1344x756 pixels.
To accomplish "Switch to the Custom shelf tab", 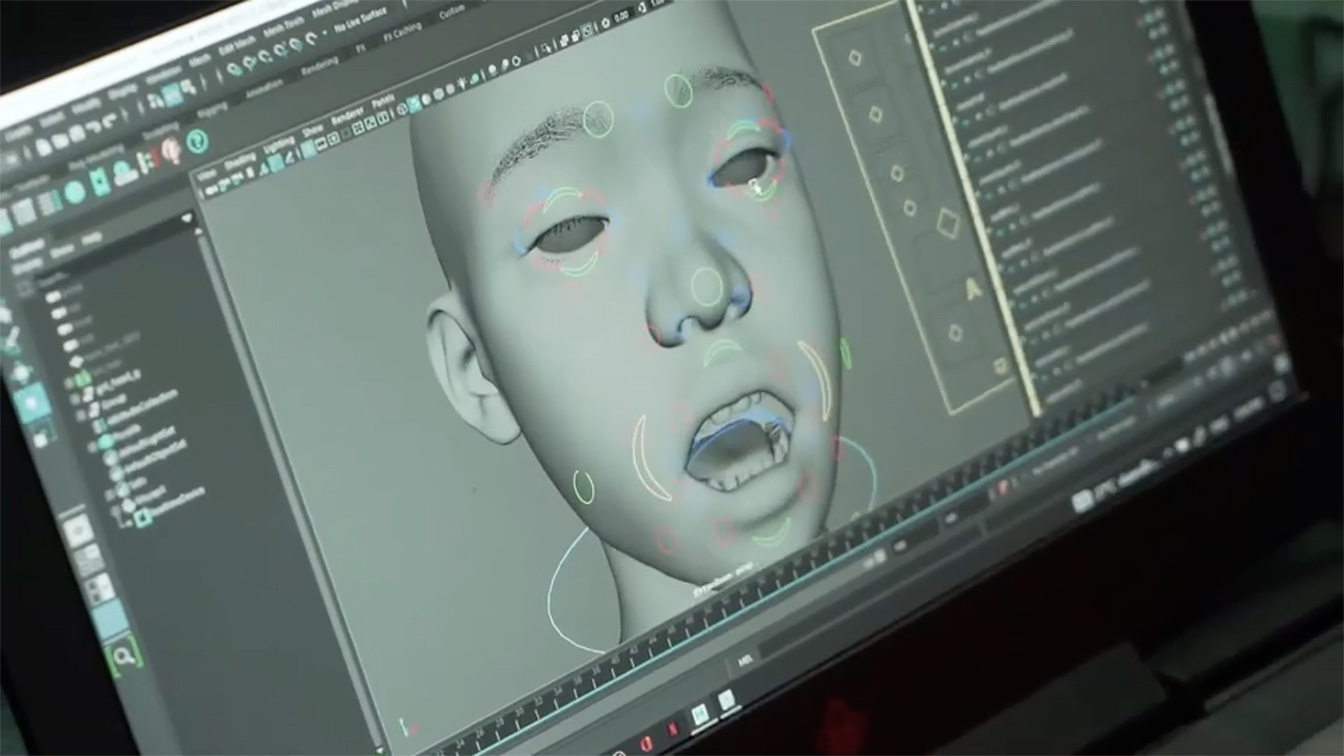I will [x=451, y=12].
